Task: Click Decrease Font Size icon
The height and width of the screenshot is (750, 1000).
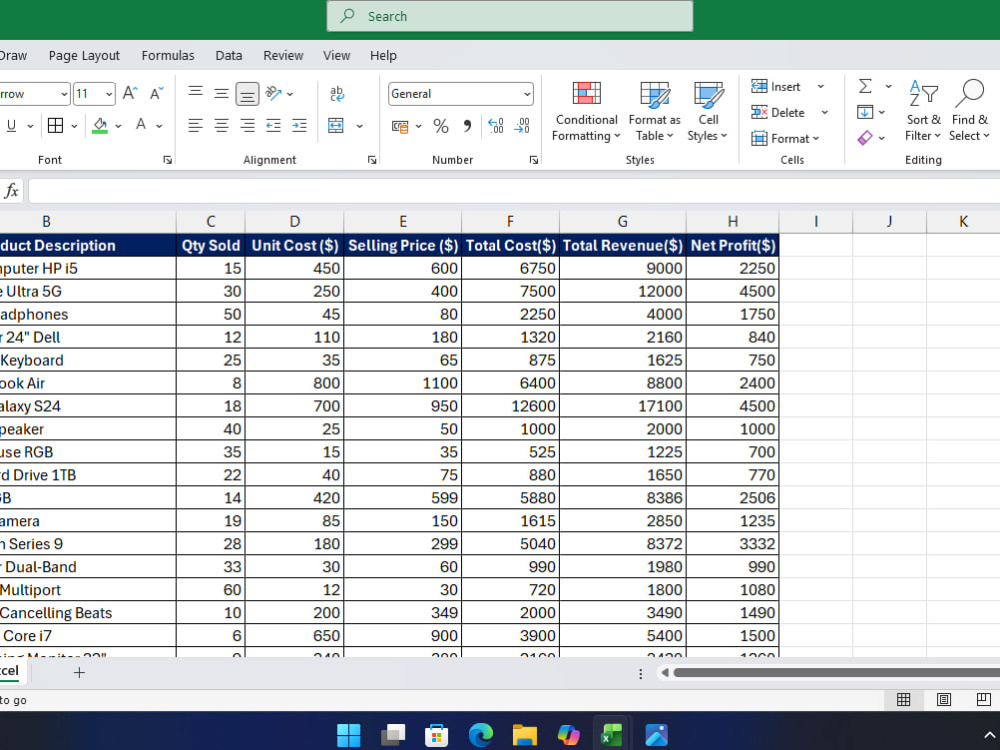Action: (x=156, y=94)
